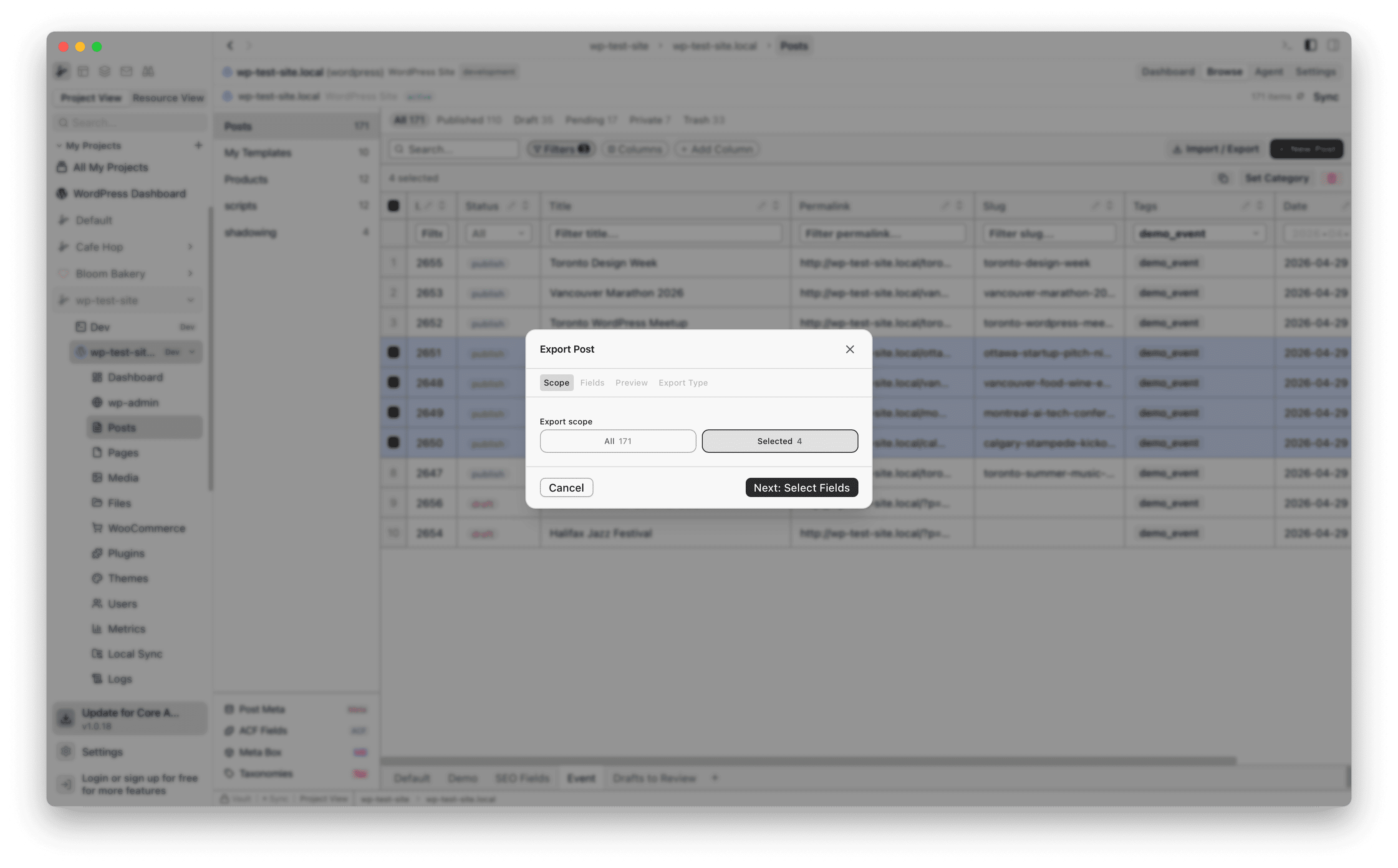Click the Media icon in the sidebar
Image resolution: width=1398 pixels, height=868 pixels.
tap(97, 478)
